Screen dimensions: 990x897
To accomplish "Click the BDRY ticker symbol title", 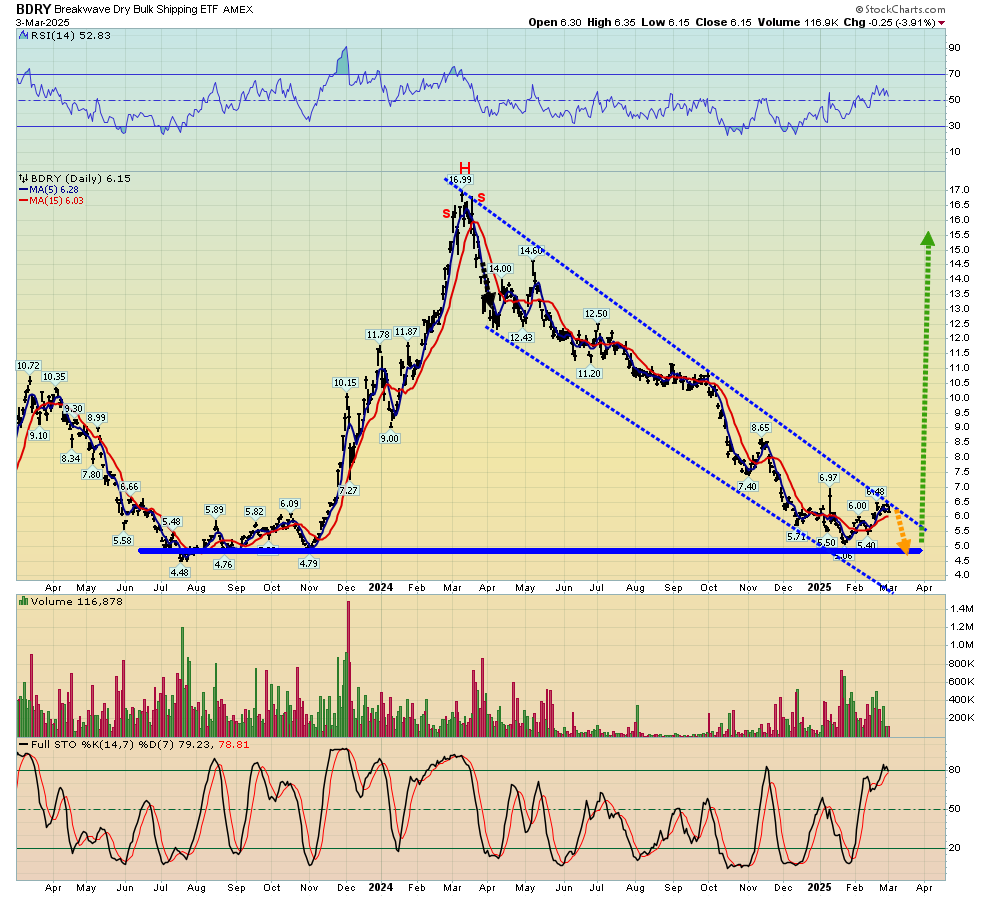I will pos(35,7).
